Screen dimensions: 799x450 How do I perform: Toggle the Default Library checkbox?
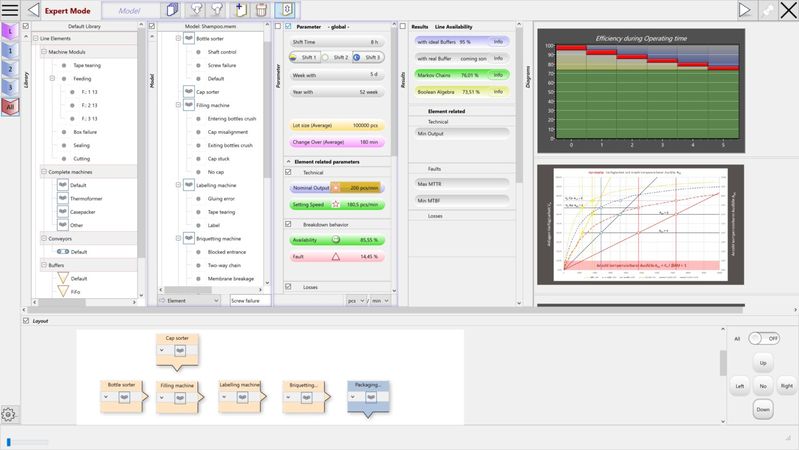[x=27, y=26]
